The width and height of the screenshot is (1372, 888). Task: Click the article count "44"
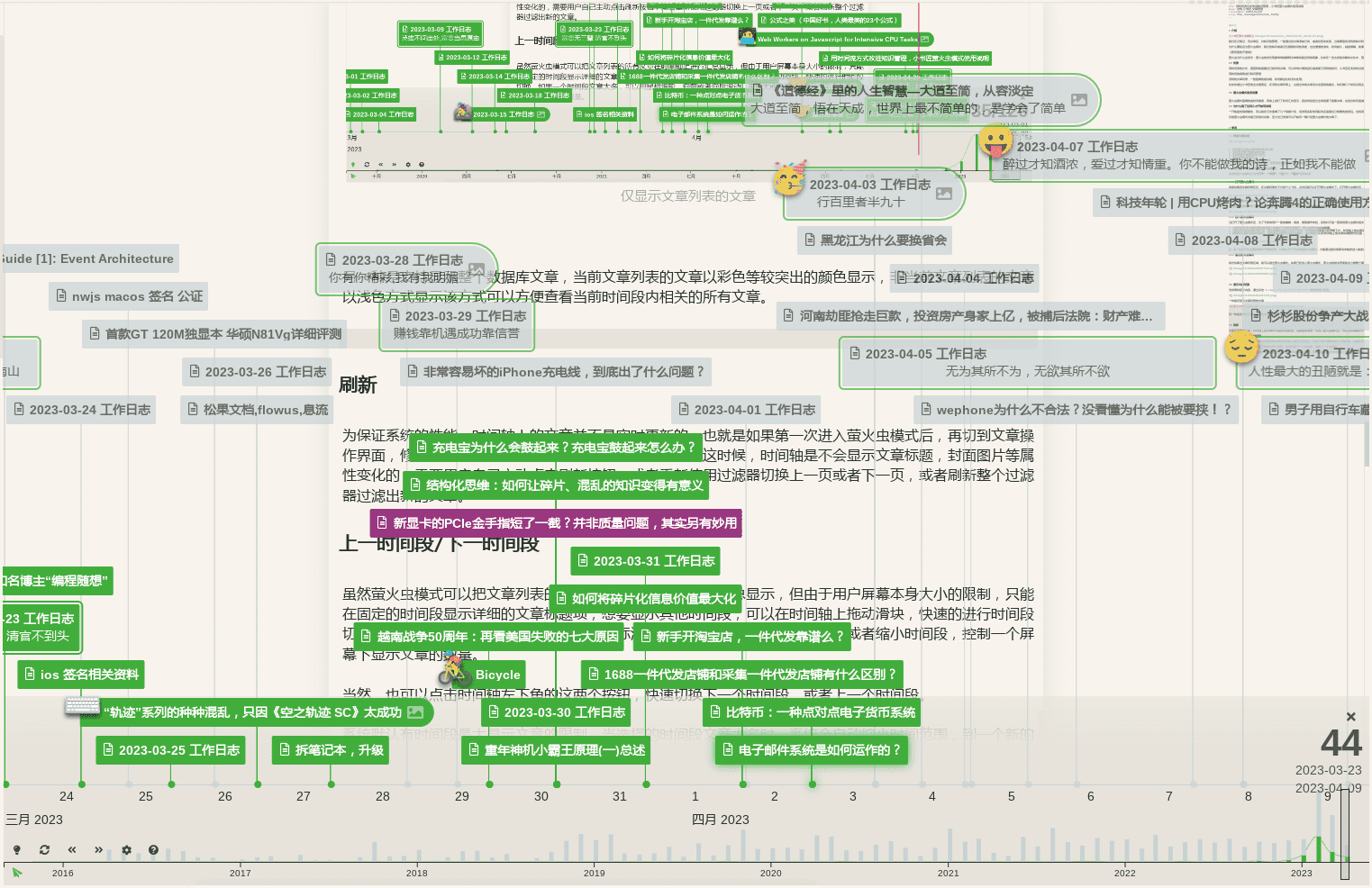click(x=1340, y=743)
